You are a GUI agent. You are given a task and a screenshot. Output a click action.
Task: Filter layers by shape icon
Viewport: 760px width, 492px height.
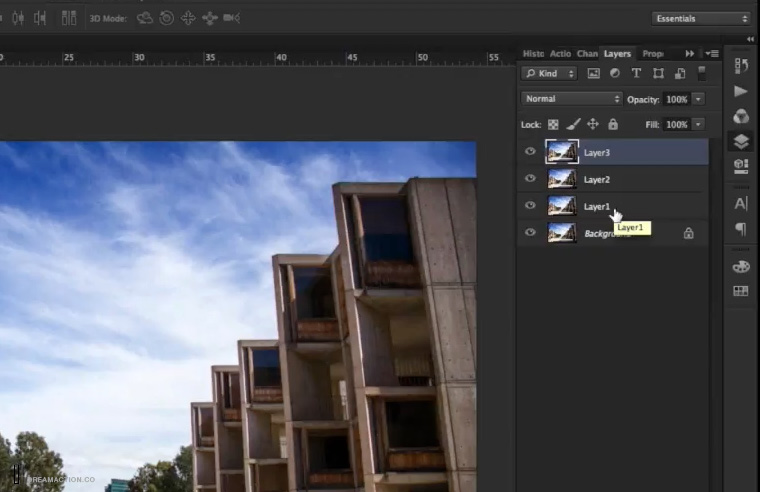pos(658,73)
